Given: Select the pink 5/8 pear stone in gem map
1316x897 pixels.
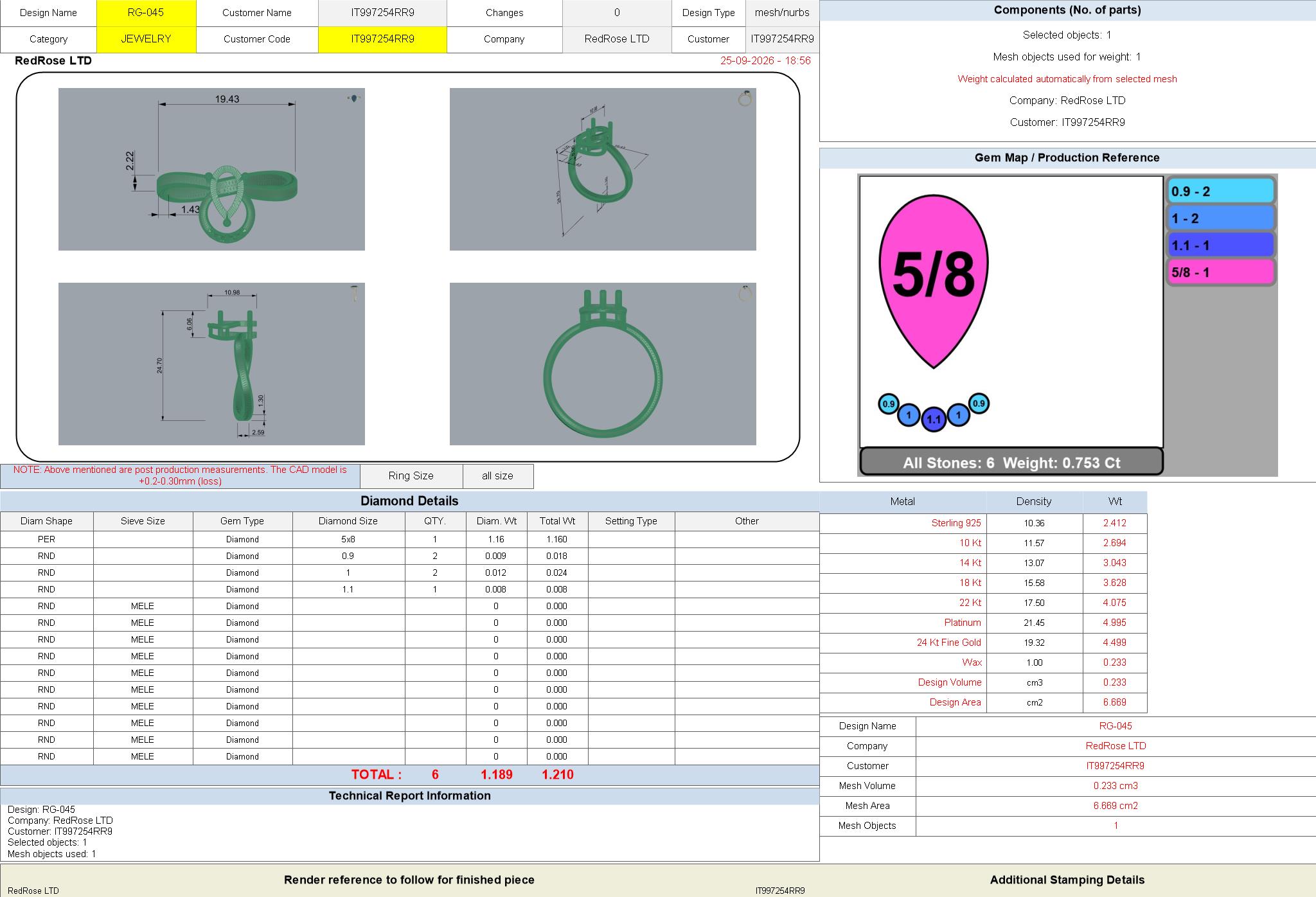Looking at the screenshot, I should click(933, 282).
